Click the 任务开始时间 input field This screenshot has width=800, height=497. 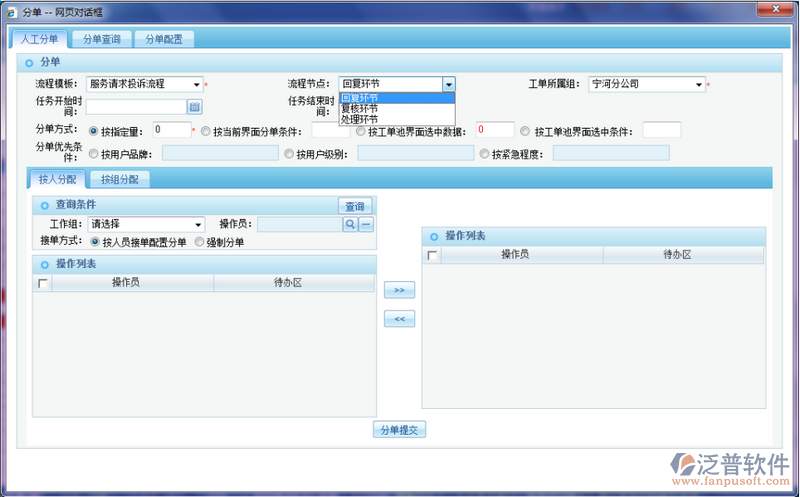coord(136,107)
